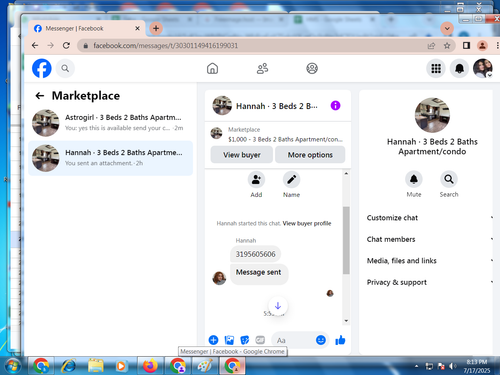Open Hannah conversation in list
This screenshot has width=500, height=375.
[x=111, y=158]
